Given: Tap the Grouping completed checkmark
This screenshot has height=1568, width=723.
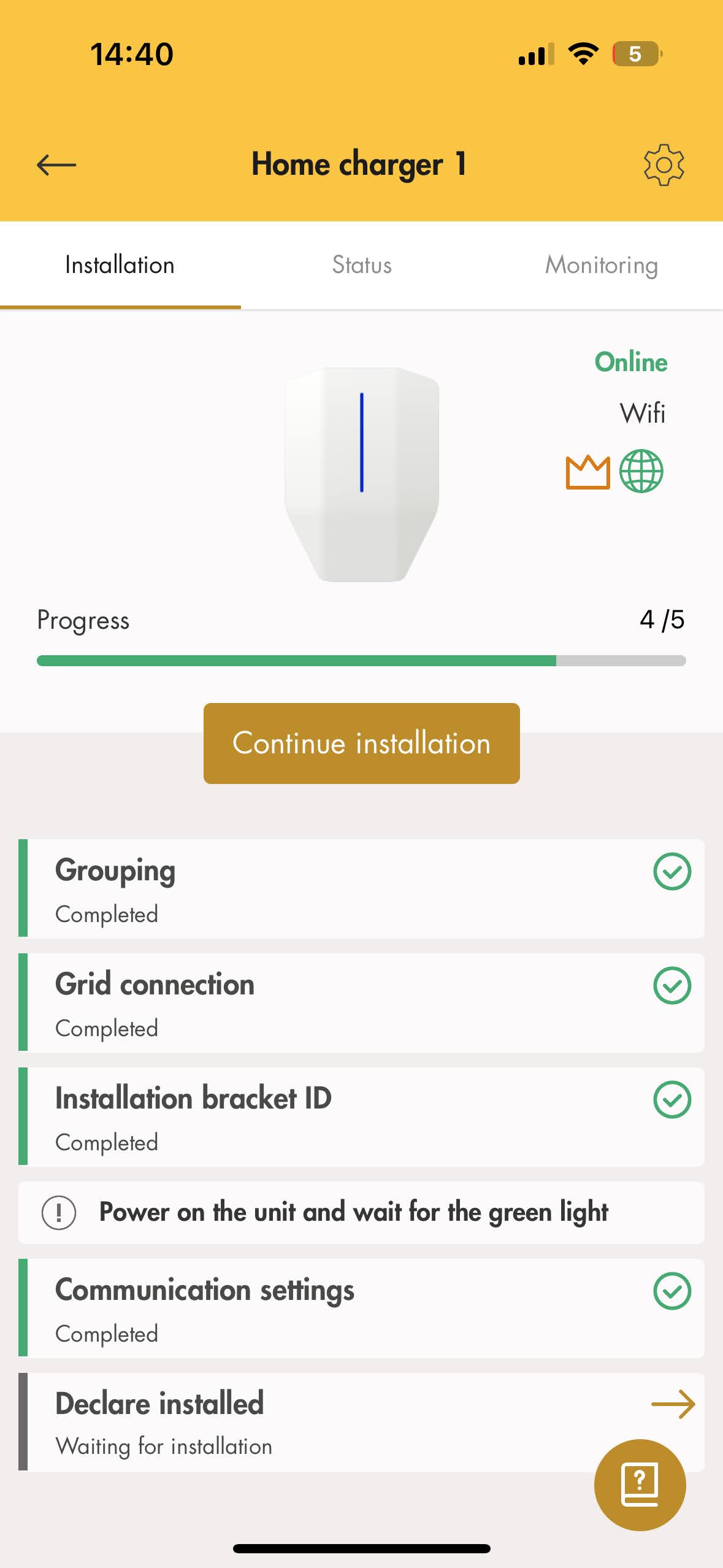Looking at the screenshot, I should click(672, 871).
